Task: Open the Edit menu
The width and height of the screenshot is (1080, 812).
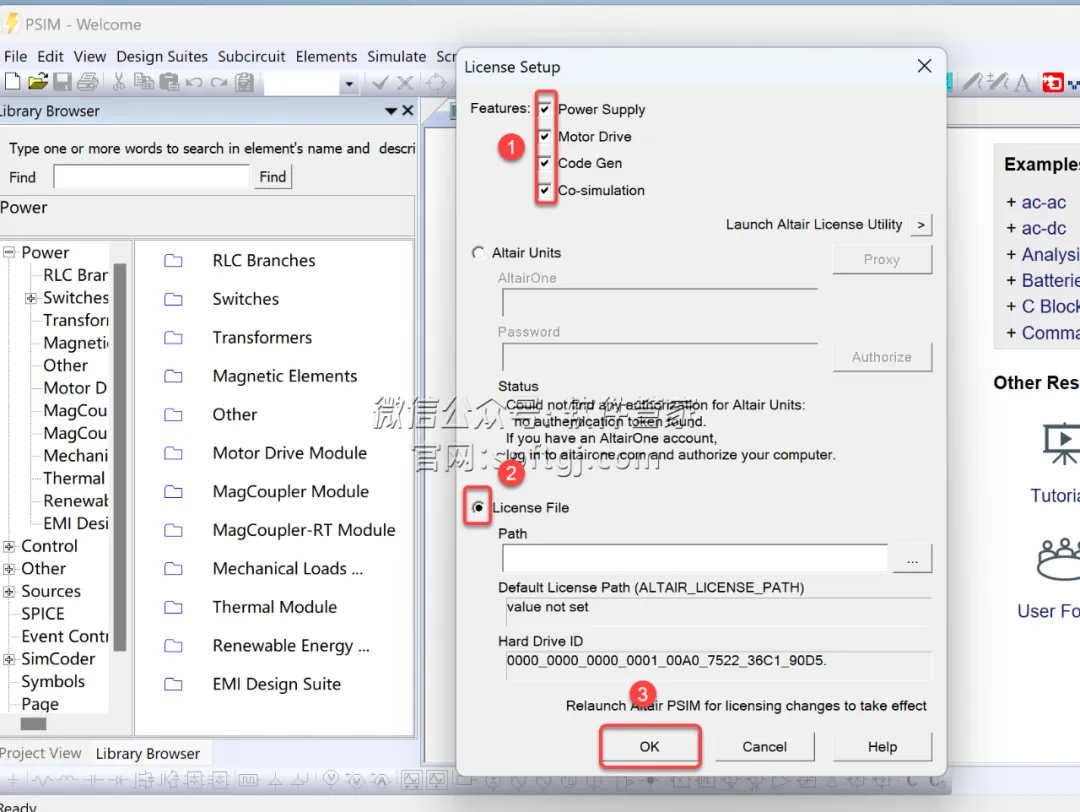Action: click(x=50, y=56)
